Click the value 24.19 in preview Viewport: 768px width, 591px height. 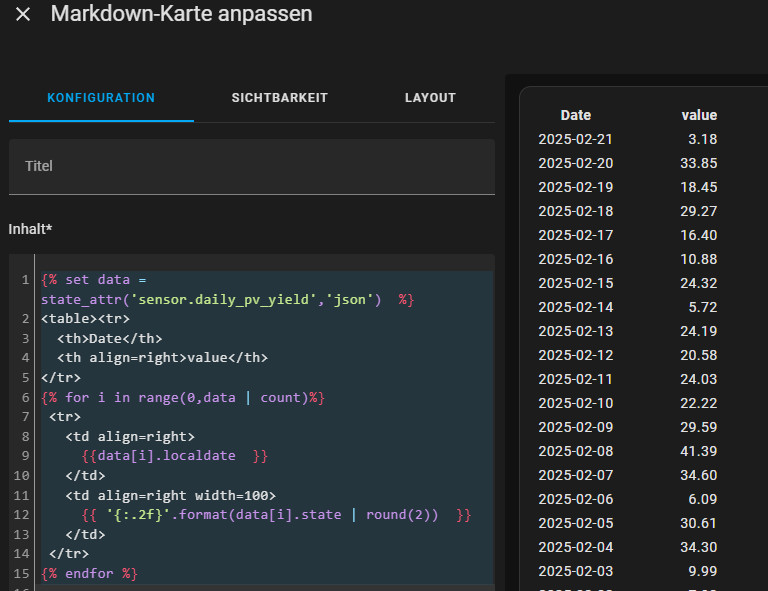[x=699, y=331]
